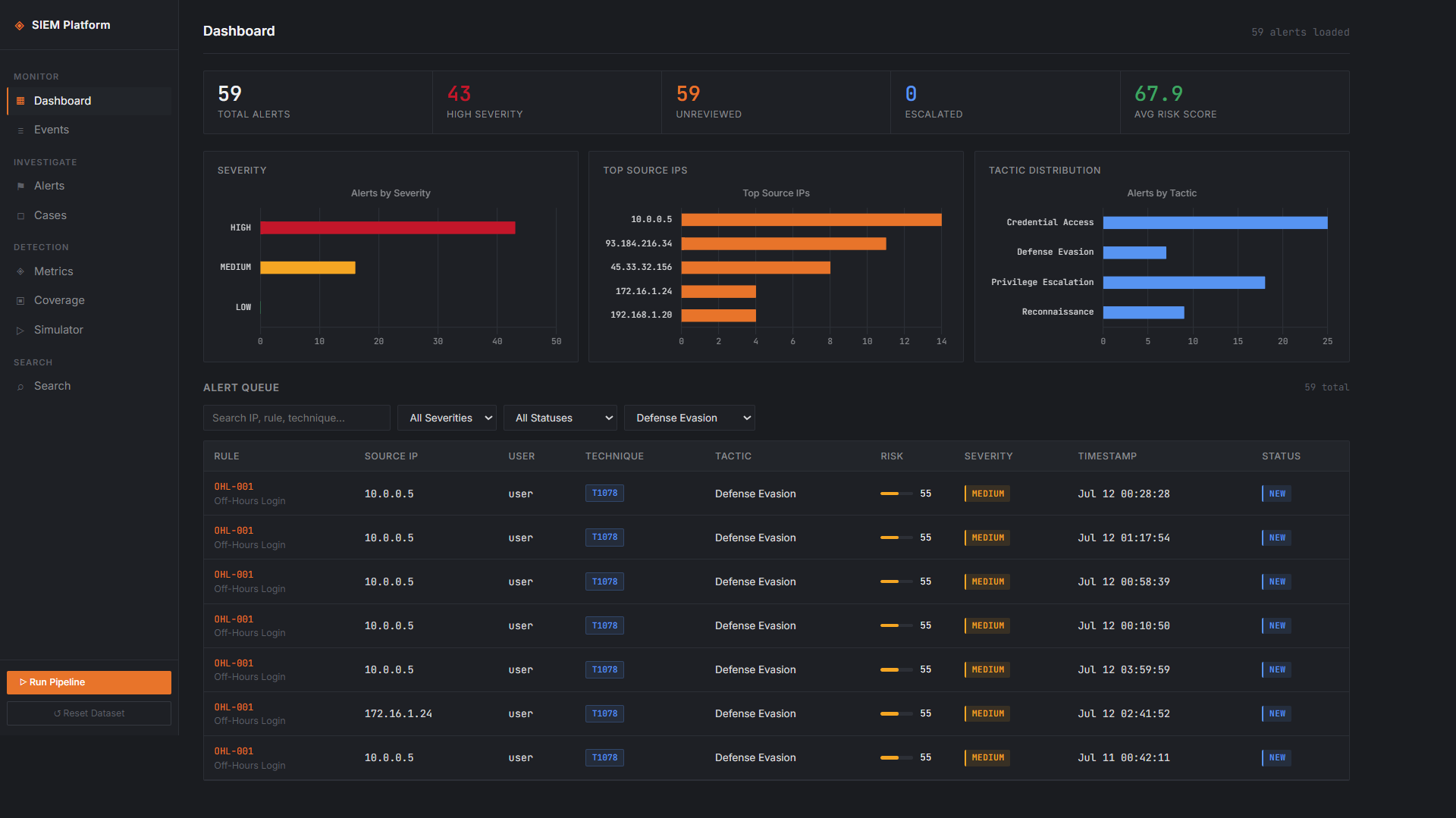
Task: Open OHL-001 alert timestamped Jul 12 00:10:50
Action: [776, 626]
